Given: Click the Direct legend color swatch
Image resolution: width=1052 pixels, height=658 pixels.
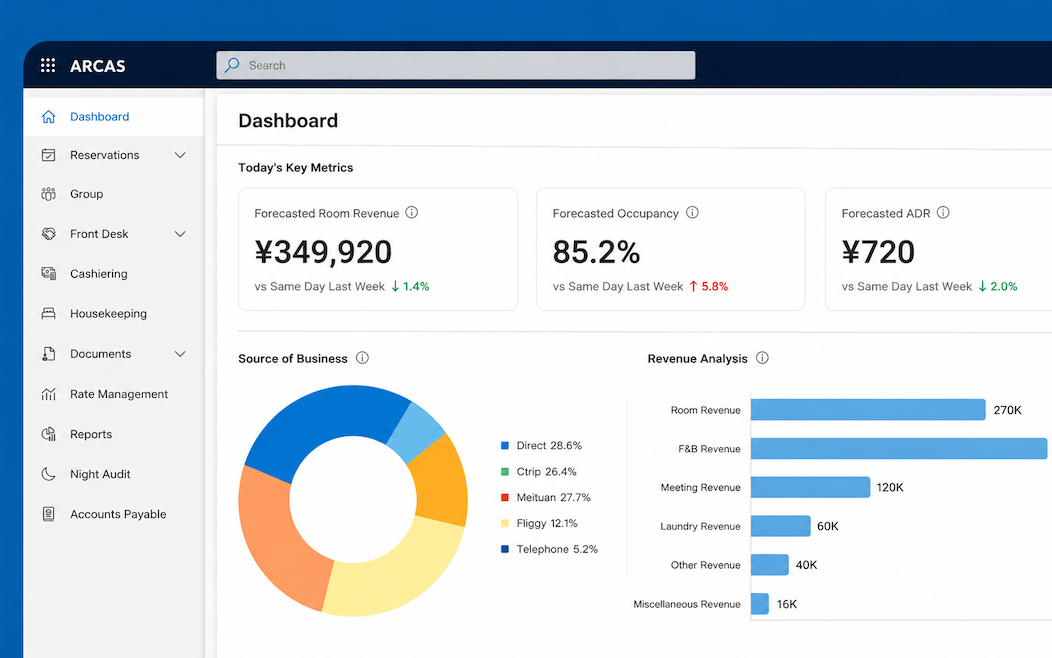Looking at the screenshot, I should tap(505, 445).
